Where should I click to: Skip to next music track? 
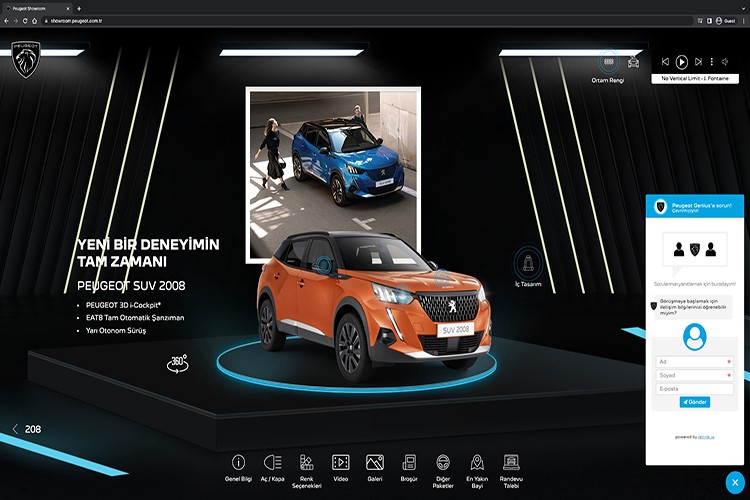(x=698, y=62)
